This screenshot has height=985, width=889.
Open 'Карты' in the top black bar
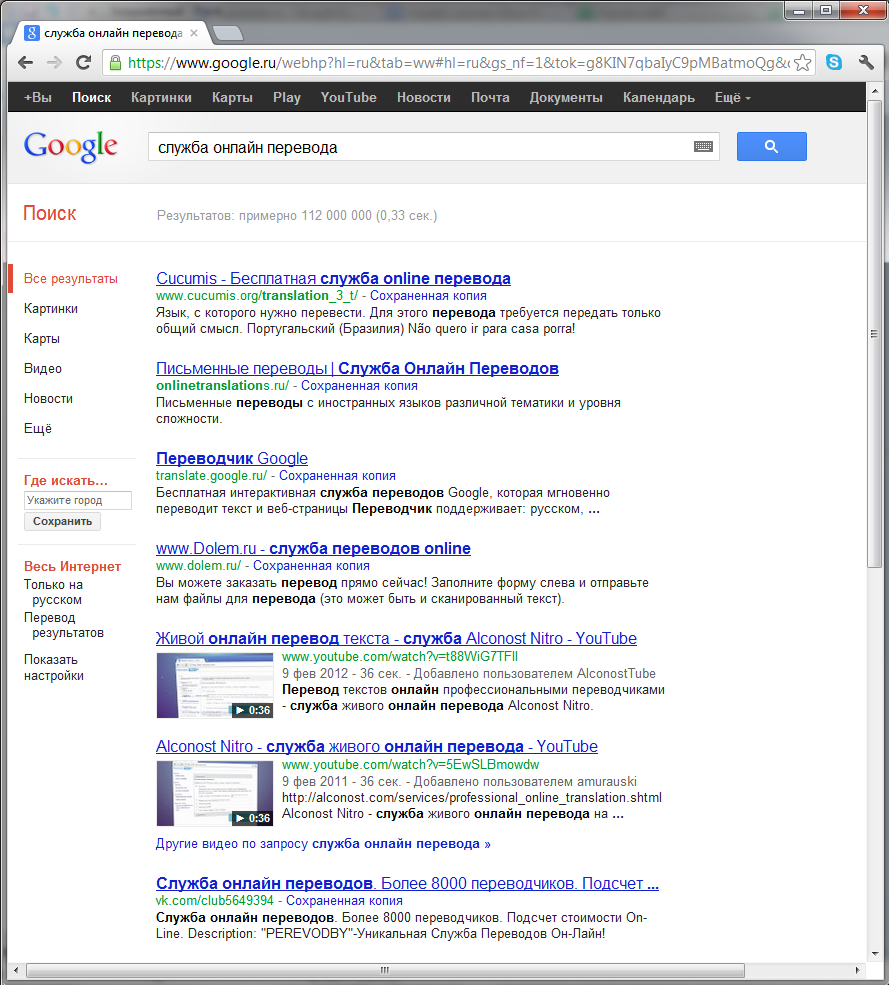(x=232, y=97)
